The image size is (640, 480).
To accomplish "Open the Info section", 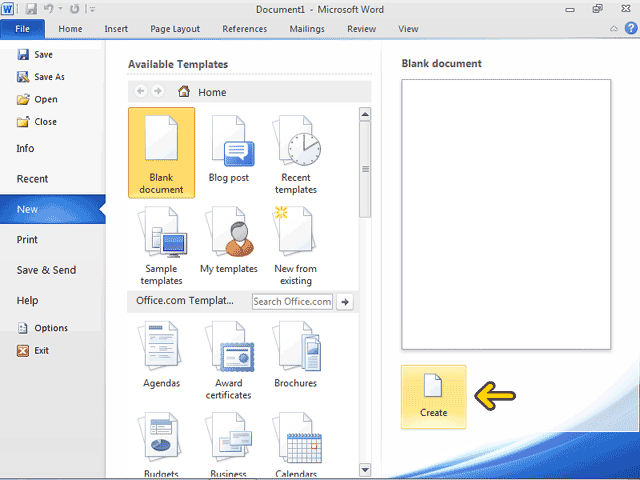I will [25, 148].
